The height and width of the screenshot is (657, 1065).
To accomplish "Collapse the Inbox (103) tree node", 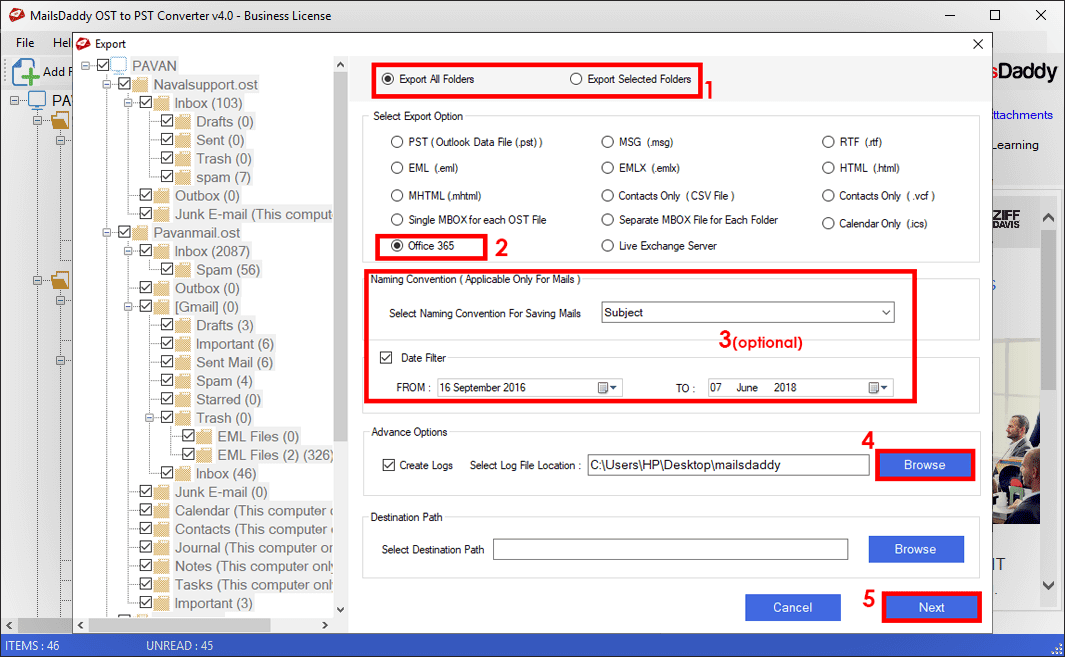I will point(128,103).
